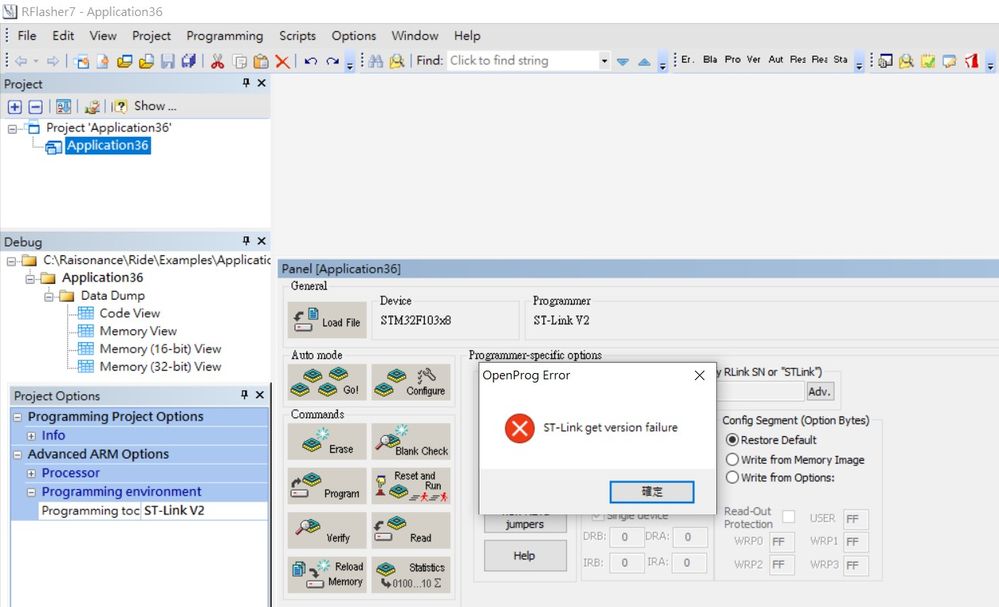The image size is (999, 607).
Task: Close the OpenProg Error dialog with X
Action: click(x=700, y=376)
